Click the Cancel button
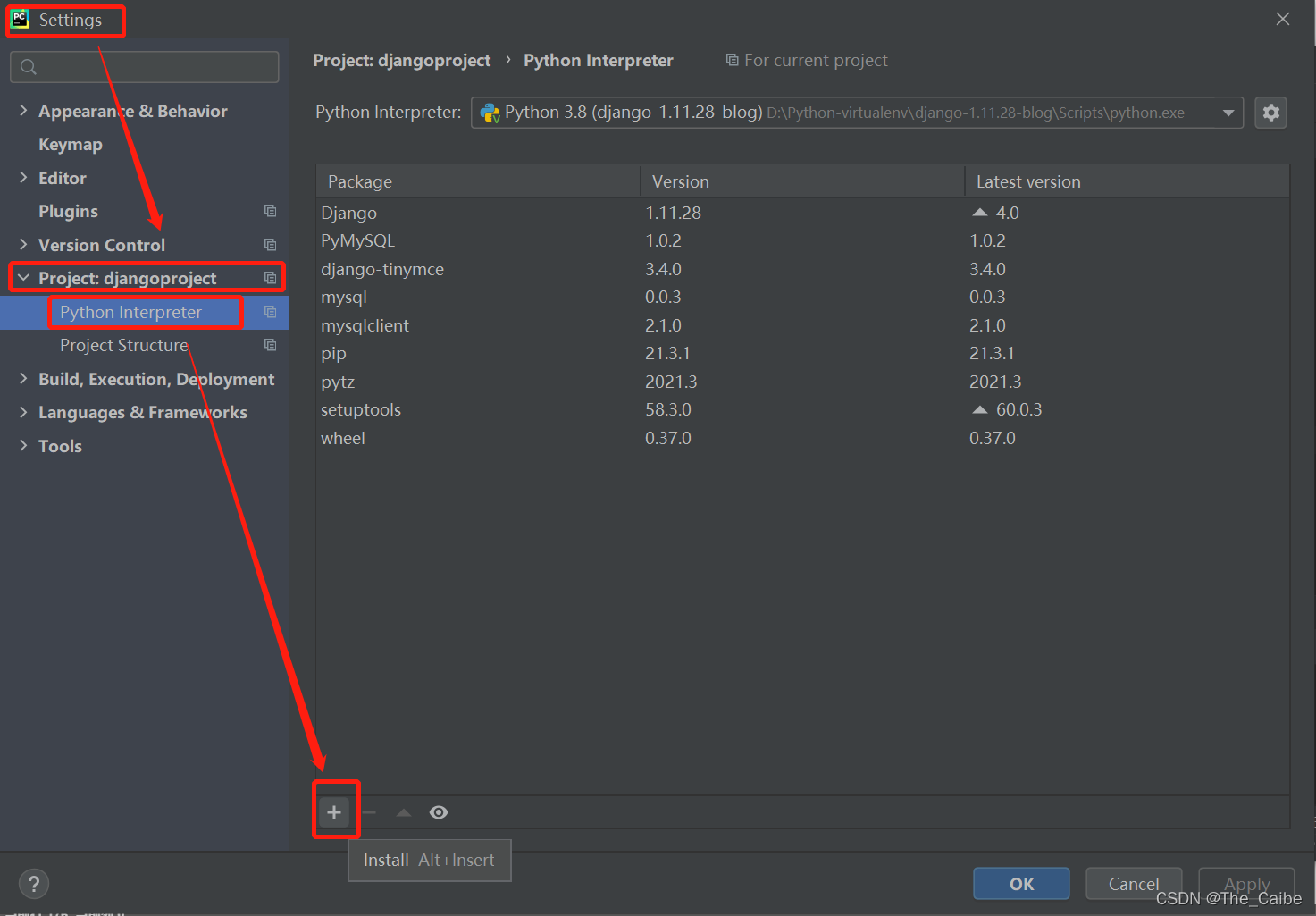The width and height of the screenshot is (1316, 916). 1134,884
